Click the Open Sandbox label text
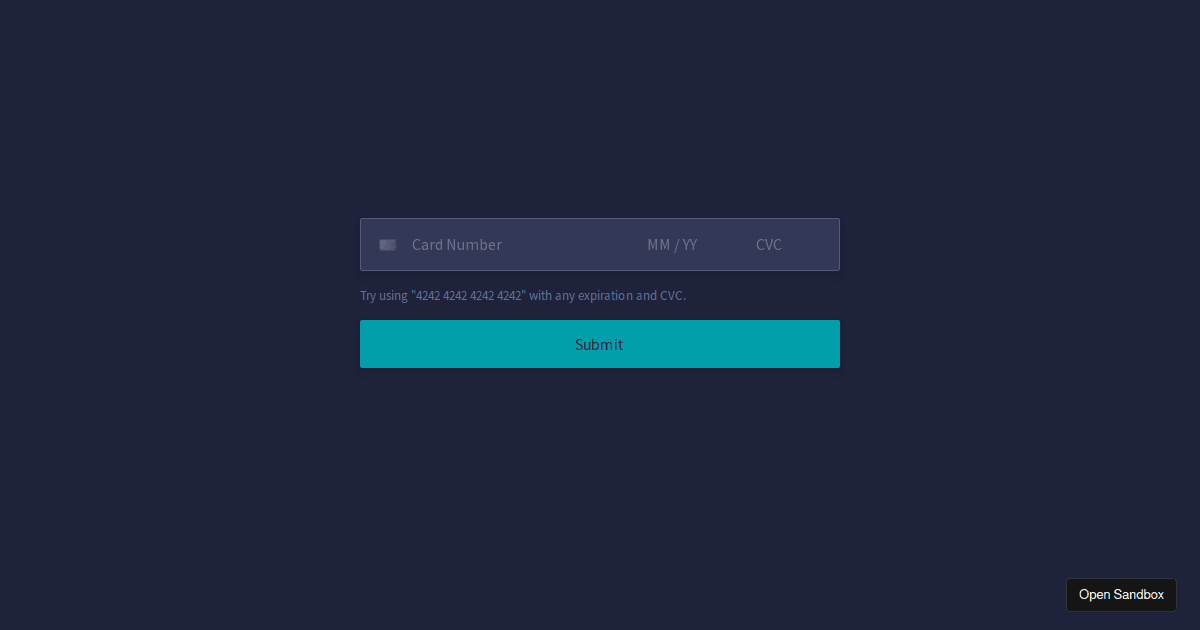The width and height of the screenshot is (1200, 630). pyautogui.click(x=1121, y=595)
